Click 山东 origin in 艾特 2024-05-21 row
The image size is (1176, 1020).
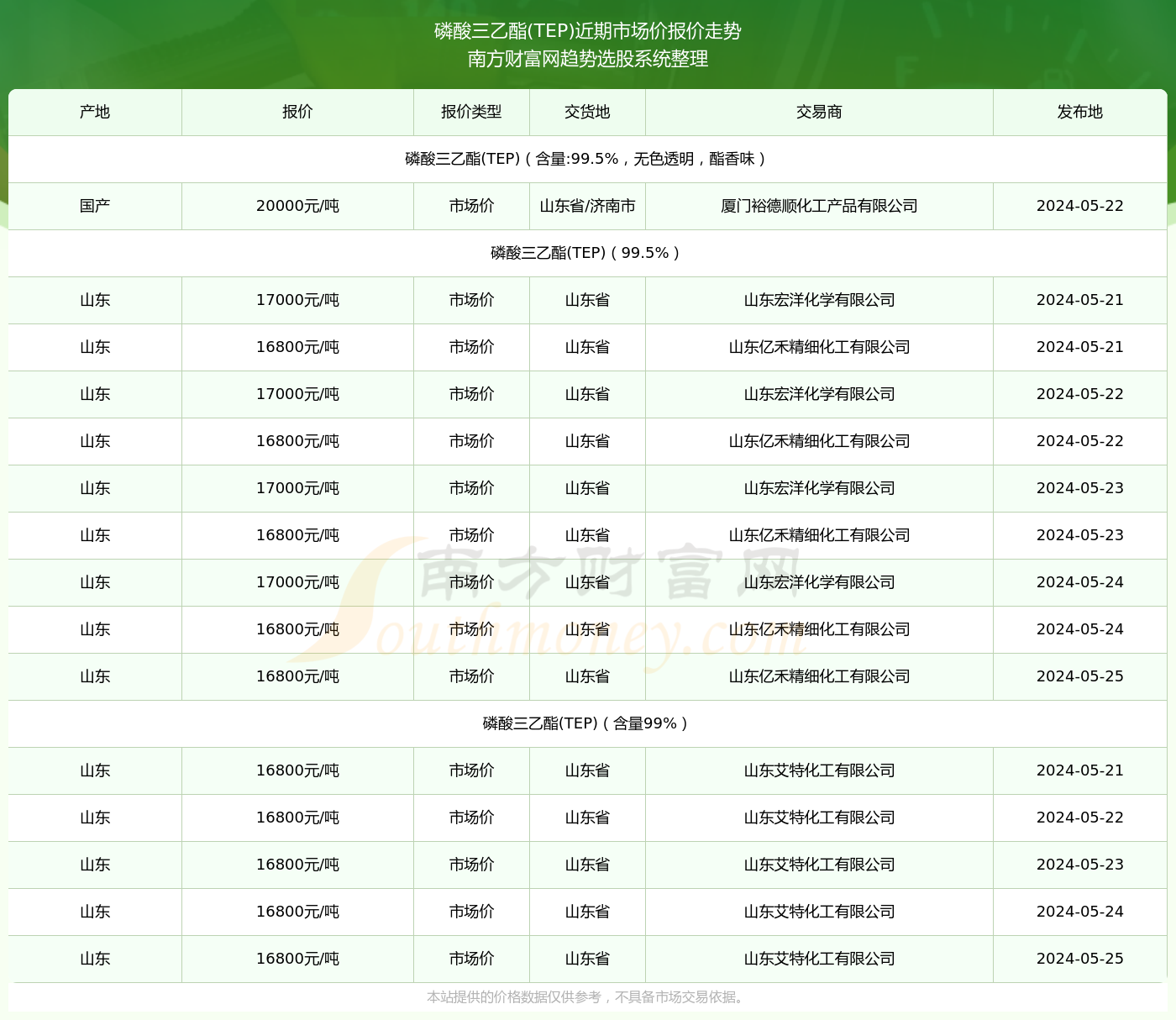pyautogui.click(x=95, y=770)
